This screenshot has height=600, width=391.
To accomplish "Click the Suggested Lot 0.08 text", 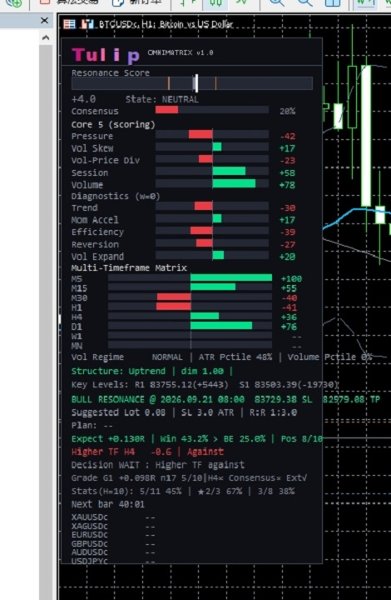I will [x=119, y=412].
